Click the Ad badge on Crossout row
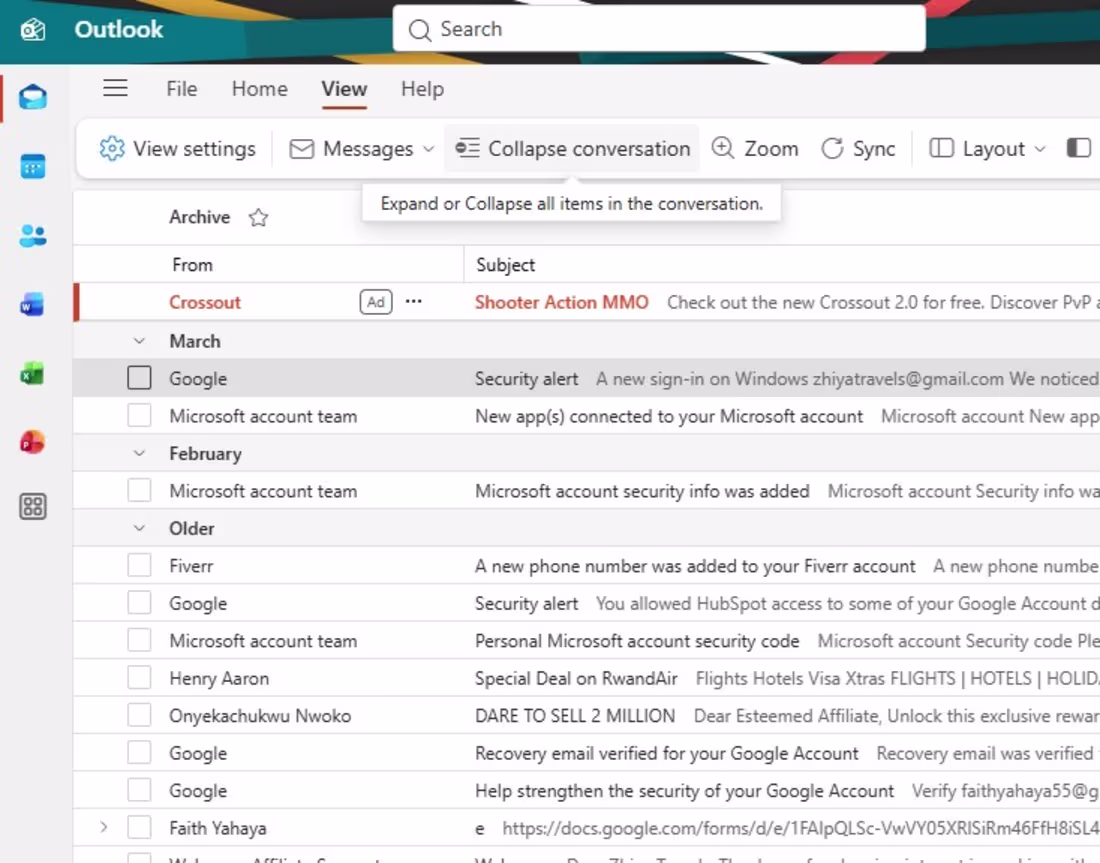Screen dimensions: 1100x863 coord(376,302)
